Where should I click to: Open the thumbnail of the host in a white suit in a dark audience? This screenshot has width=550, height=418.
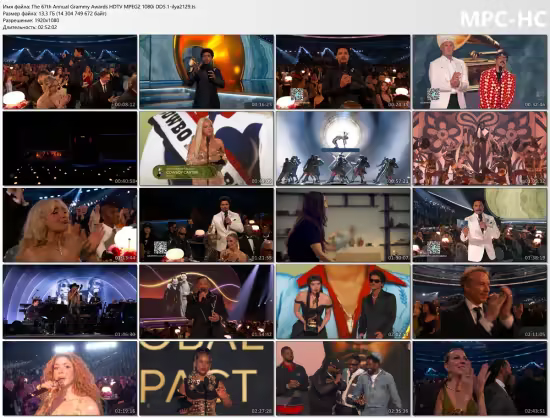pyautogui.click(x=207, y=225)
